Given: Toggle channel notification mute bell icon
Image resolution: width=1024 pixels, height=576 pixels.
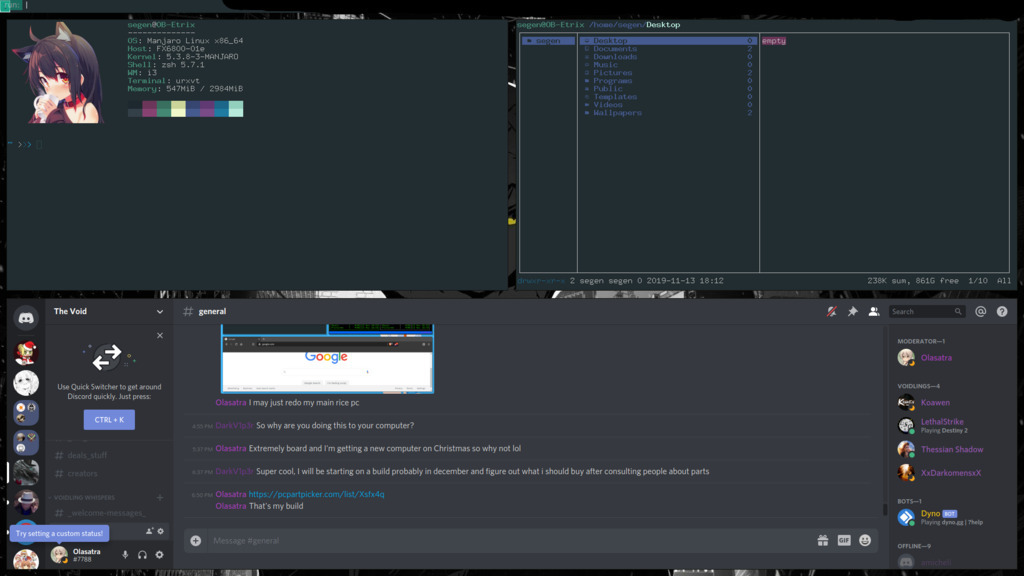Looking at the screenshot, I should [x=831, y=312].
